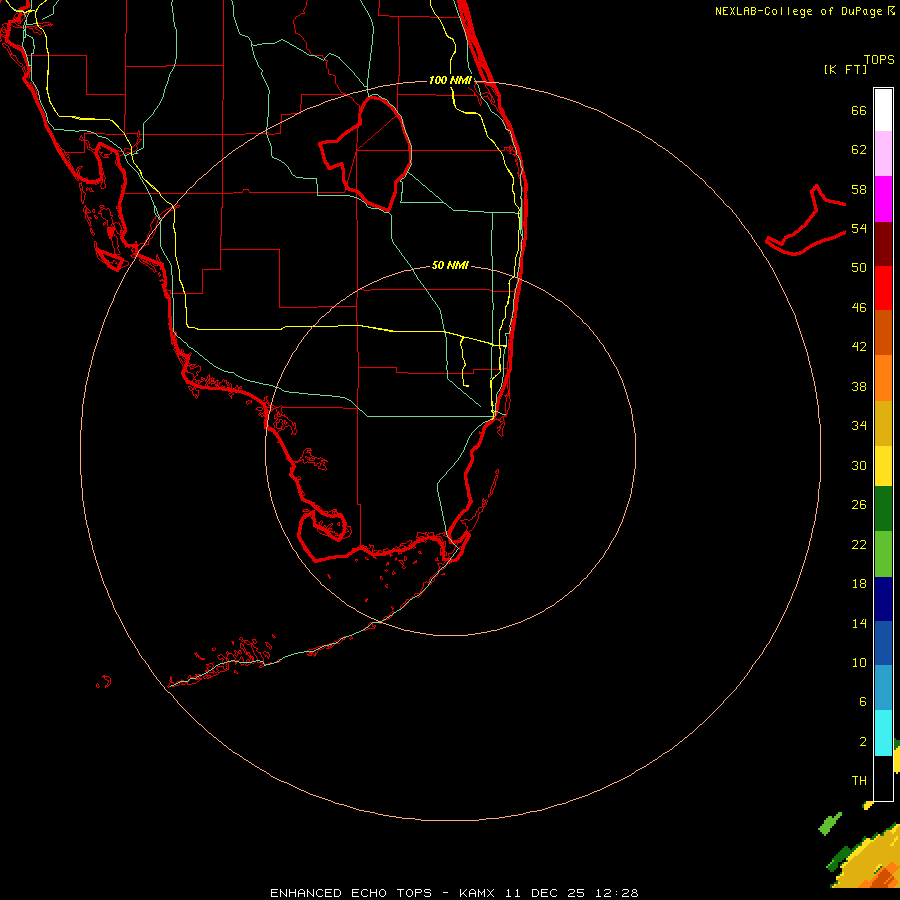Viewport: 900px width, 900px height.
Task: Select the dark red maroon legend swatch
Action: click(883, 243)
